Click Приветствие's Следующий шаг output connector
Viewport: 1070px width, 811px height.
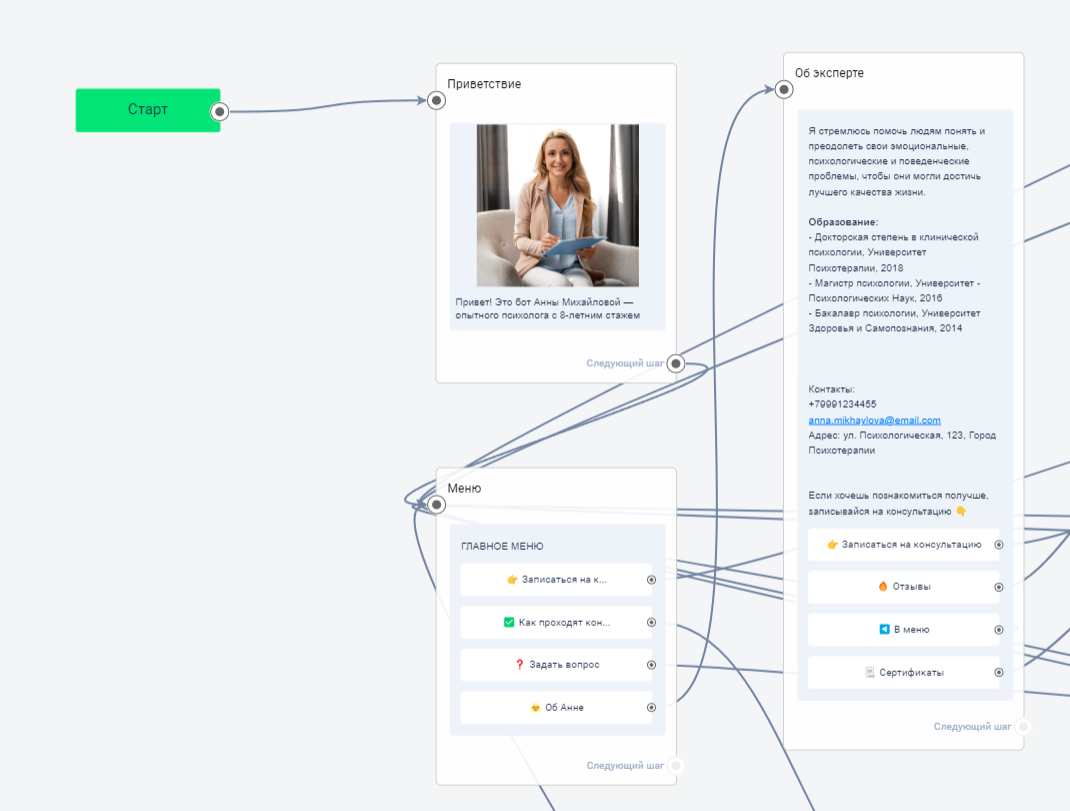point(676,364)
